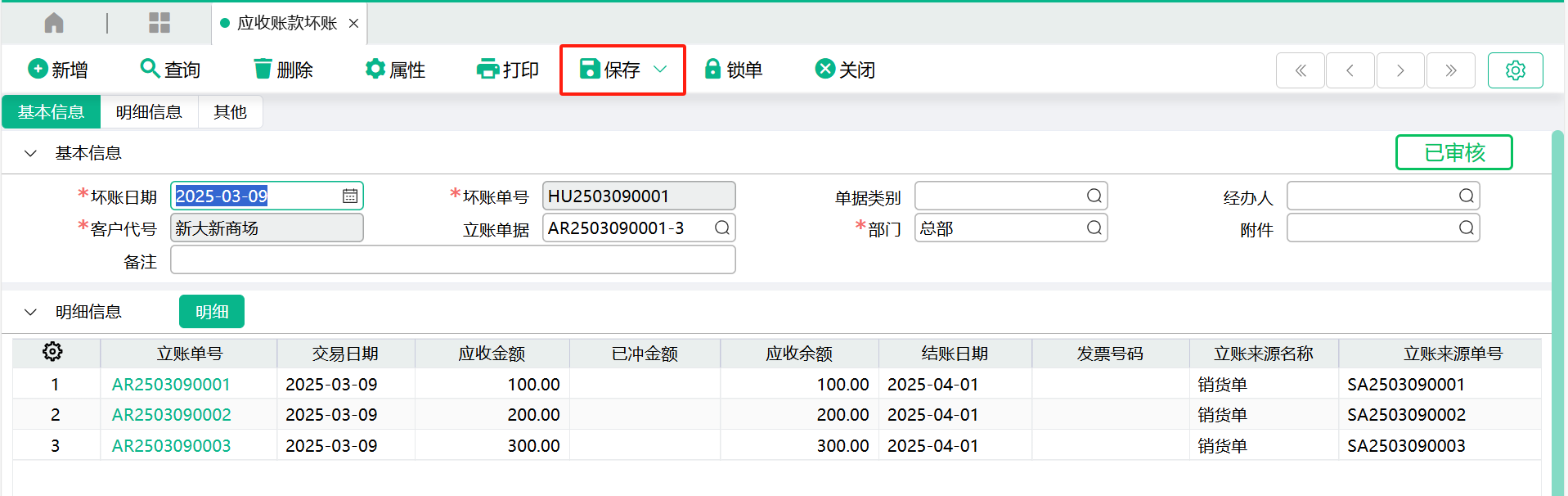1568x496 pixels.
Task: Click the 保存 save button
Action: 610,70
